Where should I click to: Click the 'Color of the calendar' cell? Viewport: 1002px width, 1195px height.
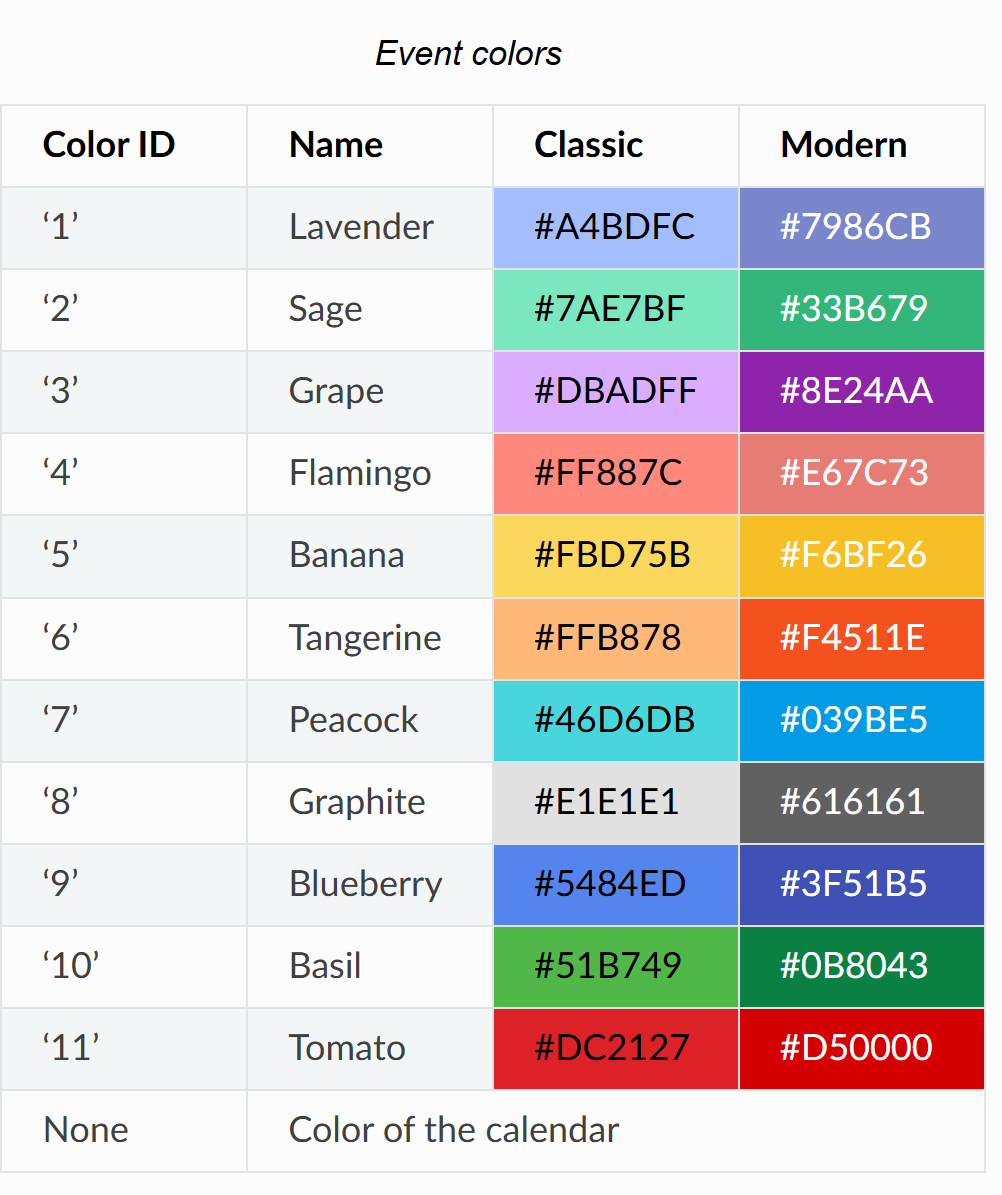tap(454, 1130)
